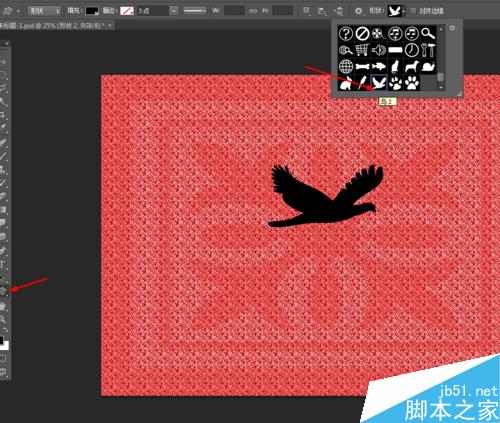Select the speaker volume shape preset
Image resolution: width=500 pixels, height=423 pixels.
point(379,50)
